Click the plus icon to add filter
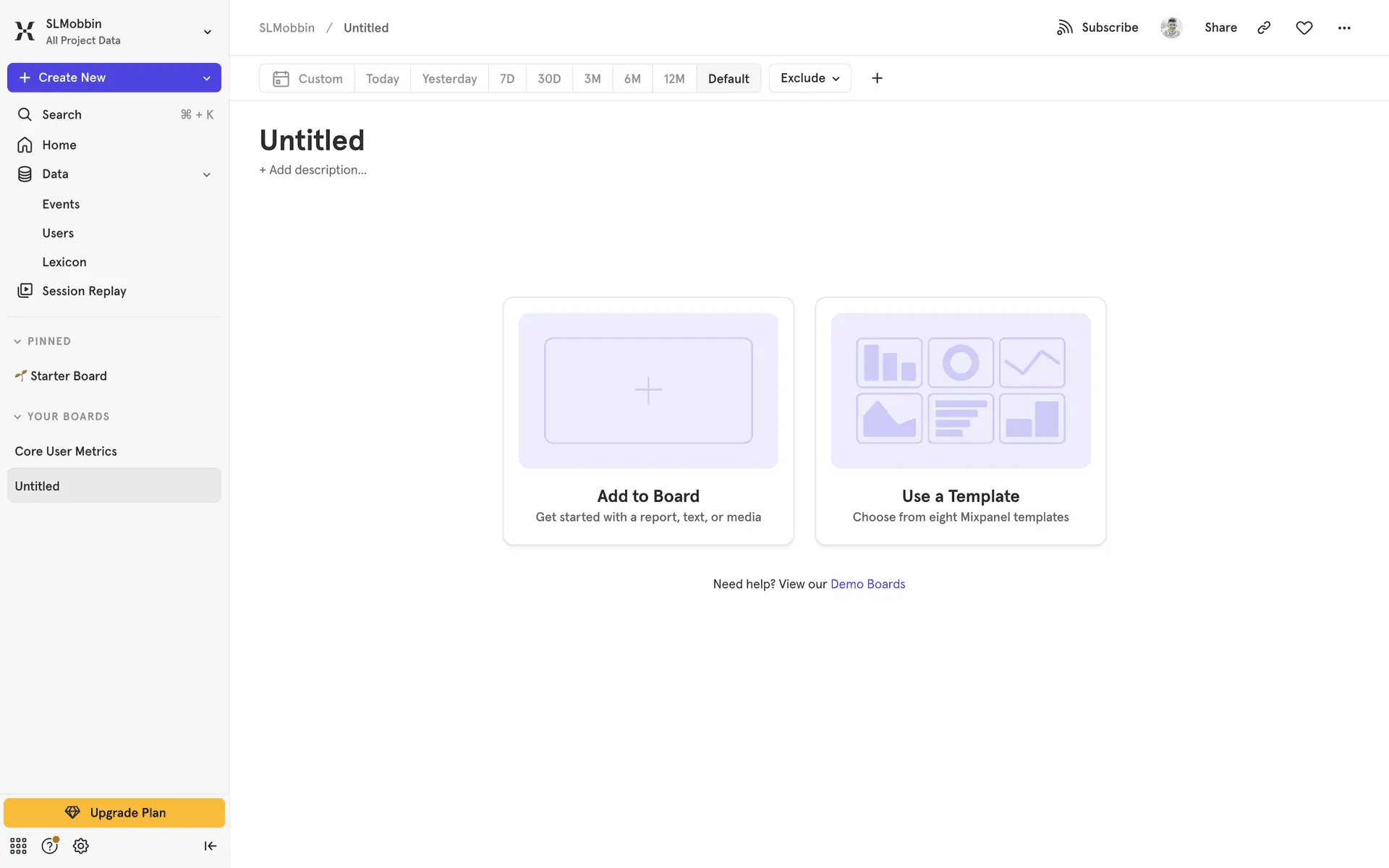Viewport: 1389px width, 868px height. (877, 78)
